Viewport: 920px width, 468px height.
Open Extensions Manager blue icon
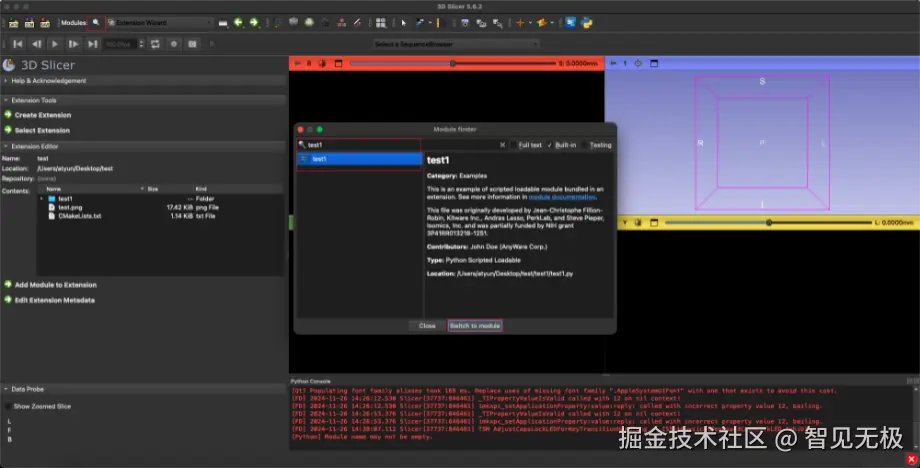coord(570,23)
